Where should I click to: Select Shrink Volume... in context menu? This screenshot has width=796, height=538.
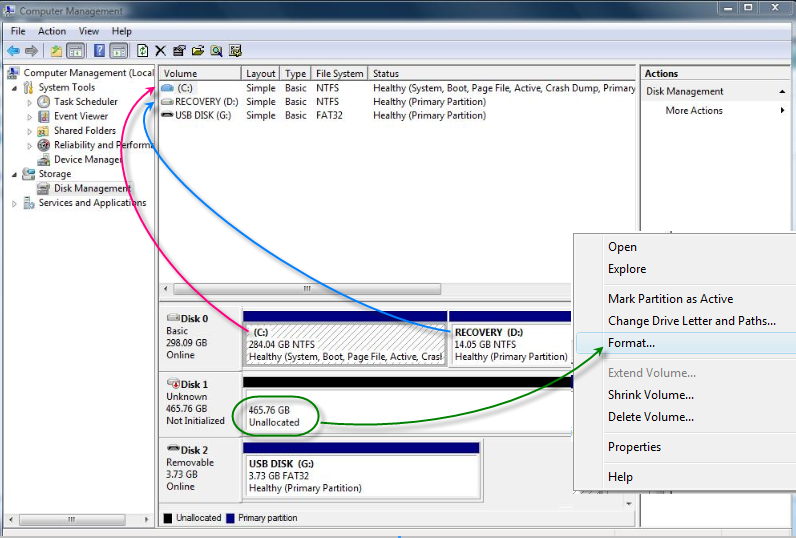[650, 395]
